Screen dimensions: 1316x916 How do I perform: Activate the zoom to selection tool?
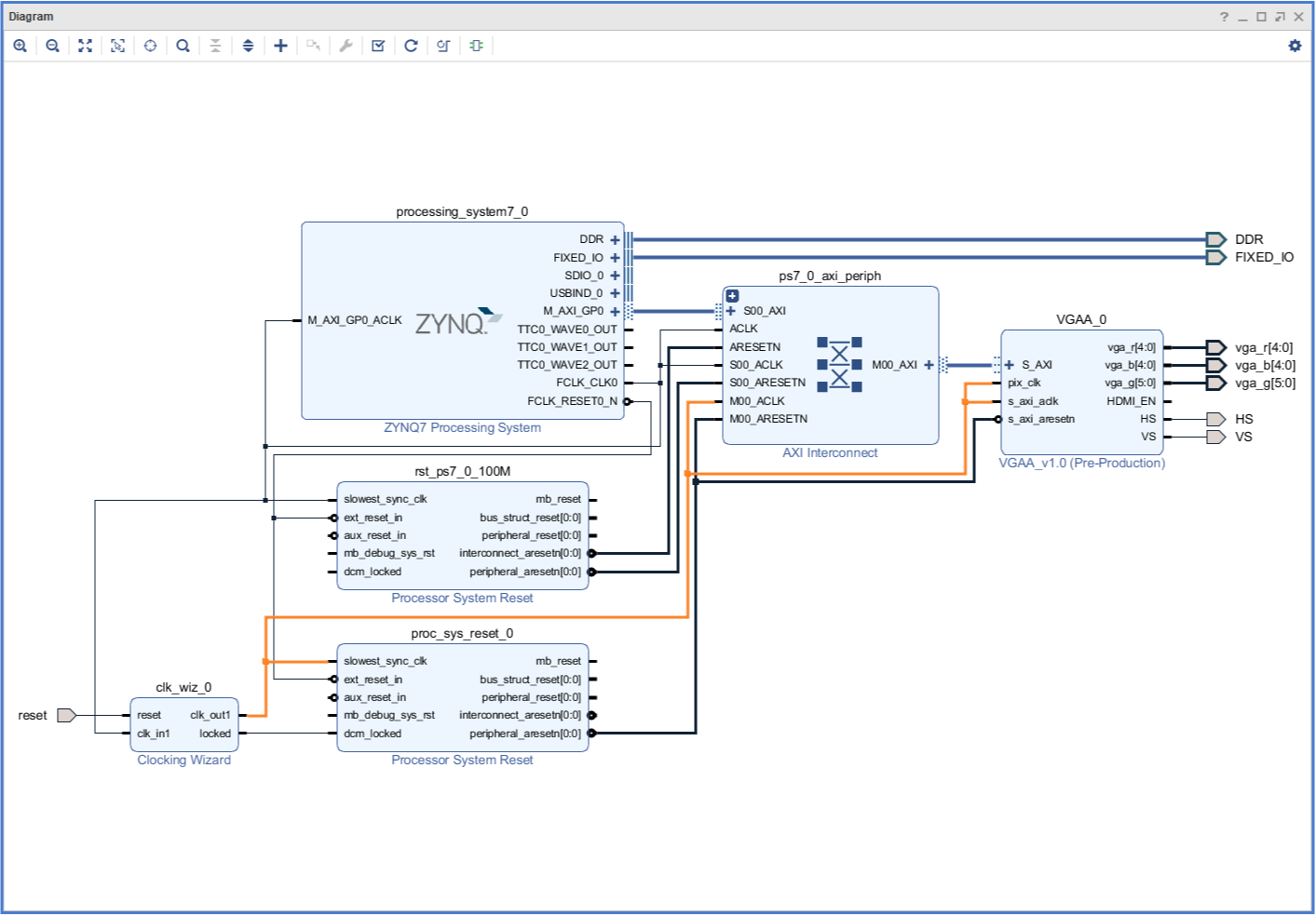(x=117, y=45)
